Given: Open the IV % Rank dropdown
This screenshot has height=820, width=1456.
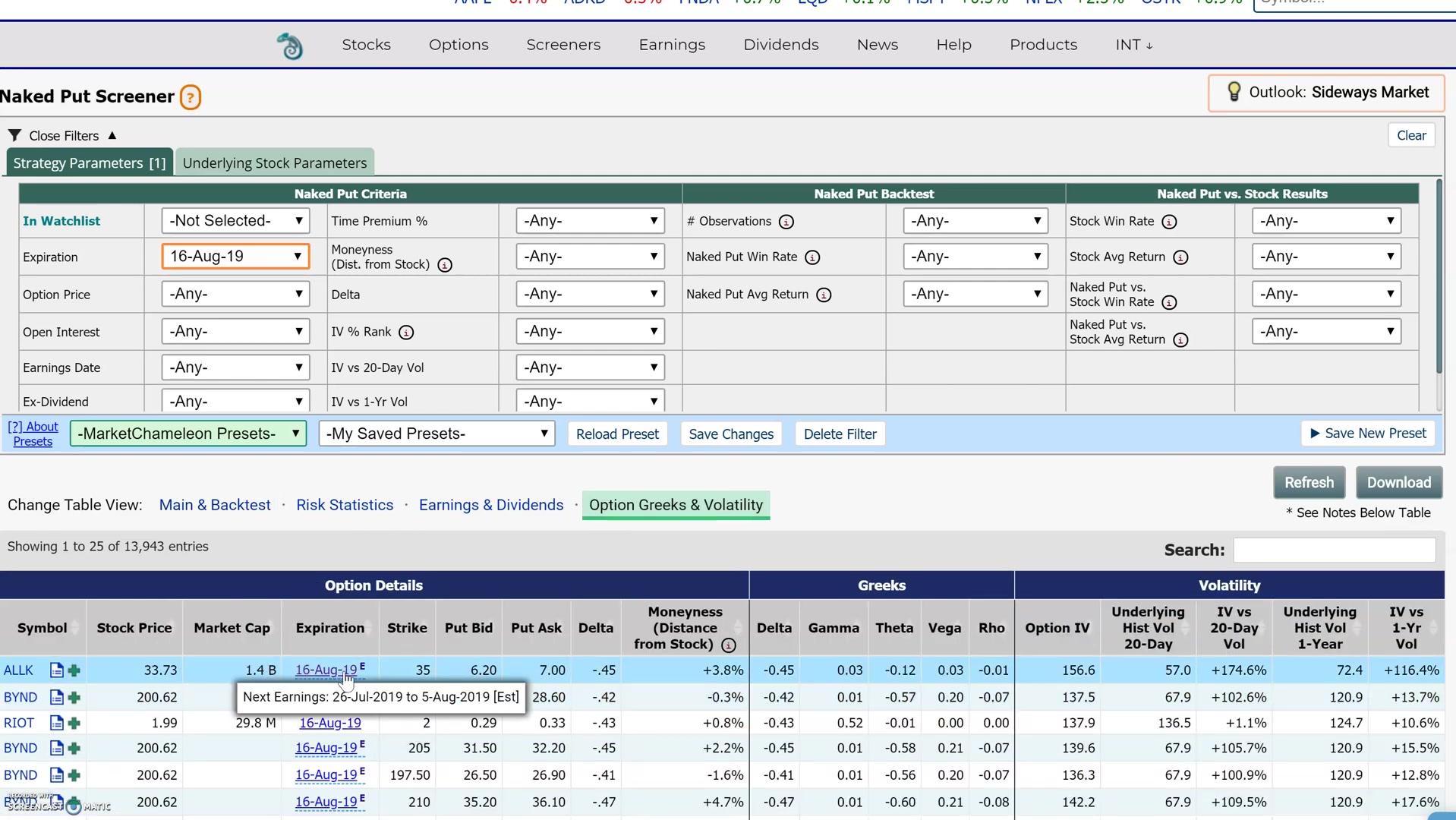Looking at the screenshot, I should [x=590, y=332].
